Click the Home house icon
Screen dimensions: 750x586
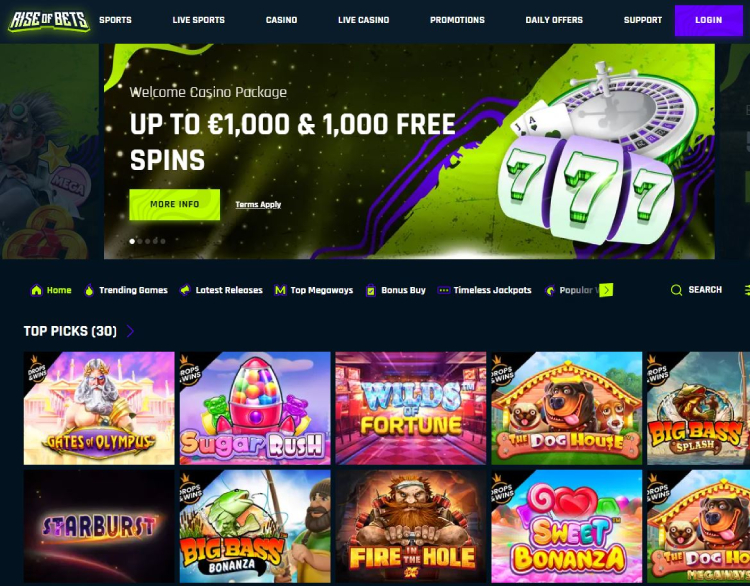click(36, 290)
